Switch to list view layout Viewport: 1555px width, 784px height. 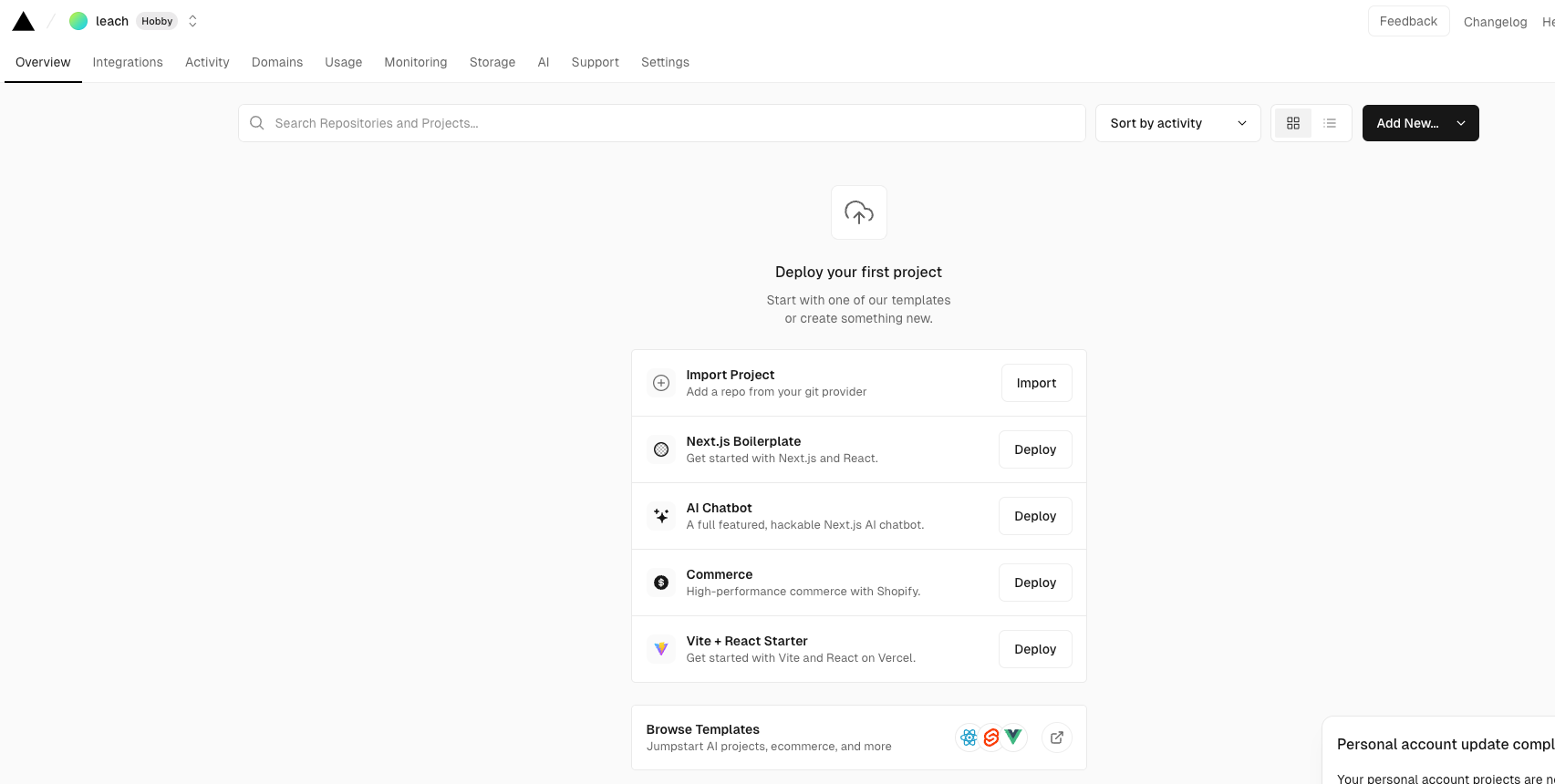(1330, 123)
